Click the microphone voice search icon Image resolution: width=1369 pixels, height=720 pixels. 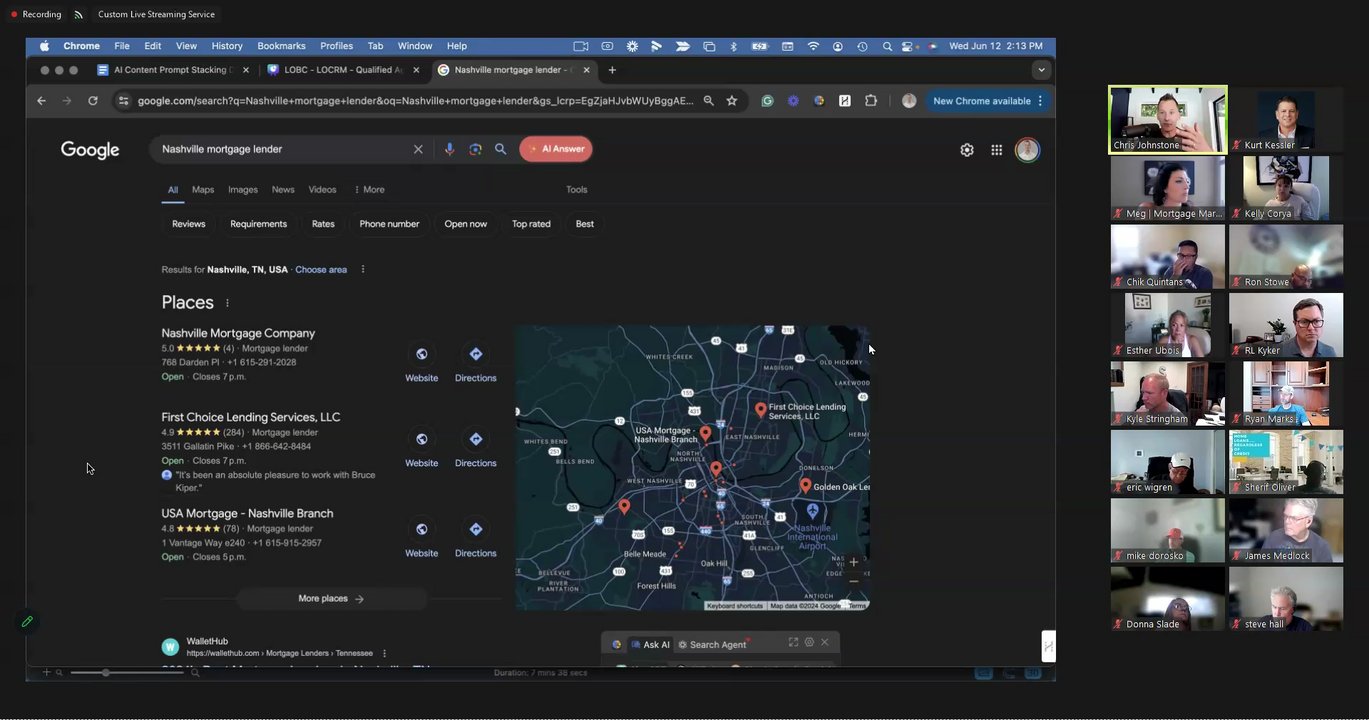(x=449, y=149)
